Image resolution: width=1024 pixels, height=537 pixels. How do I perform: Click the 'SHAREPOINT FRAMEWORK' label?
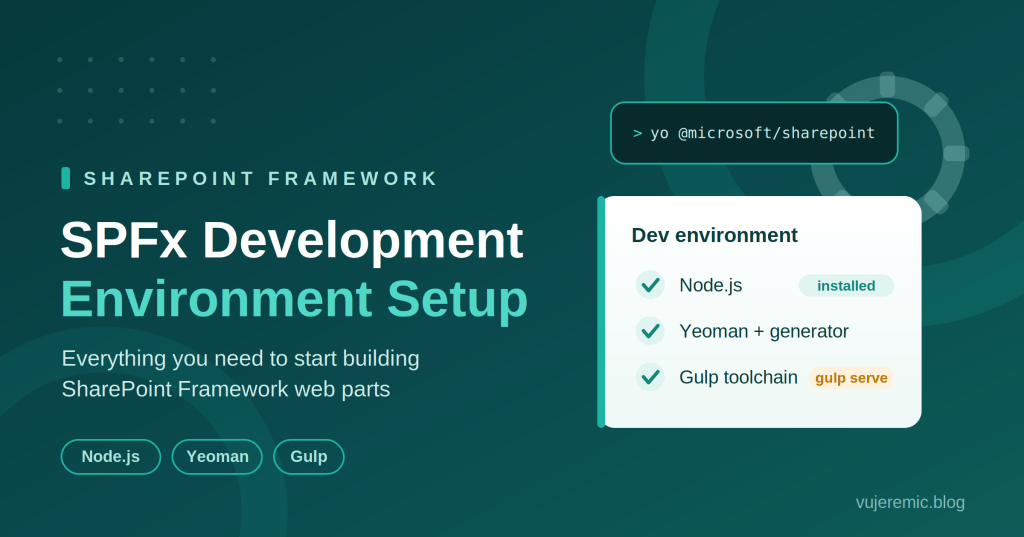(x=261, y=178)
